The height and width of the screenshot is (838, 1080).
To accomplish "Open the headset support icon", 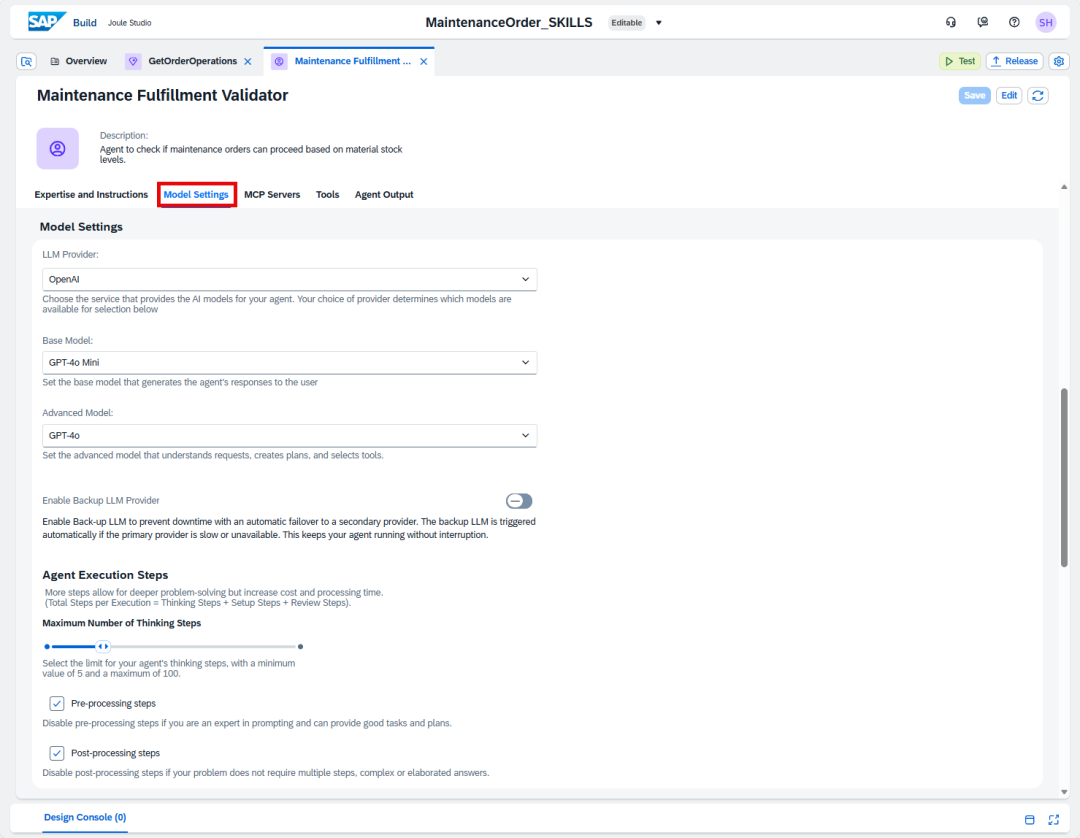I will [951, 23].
